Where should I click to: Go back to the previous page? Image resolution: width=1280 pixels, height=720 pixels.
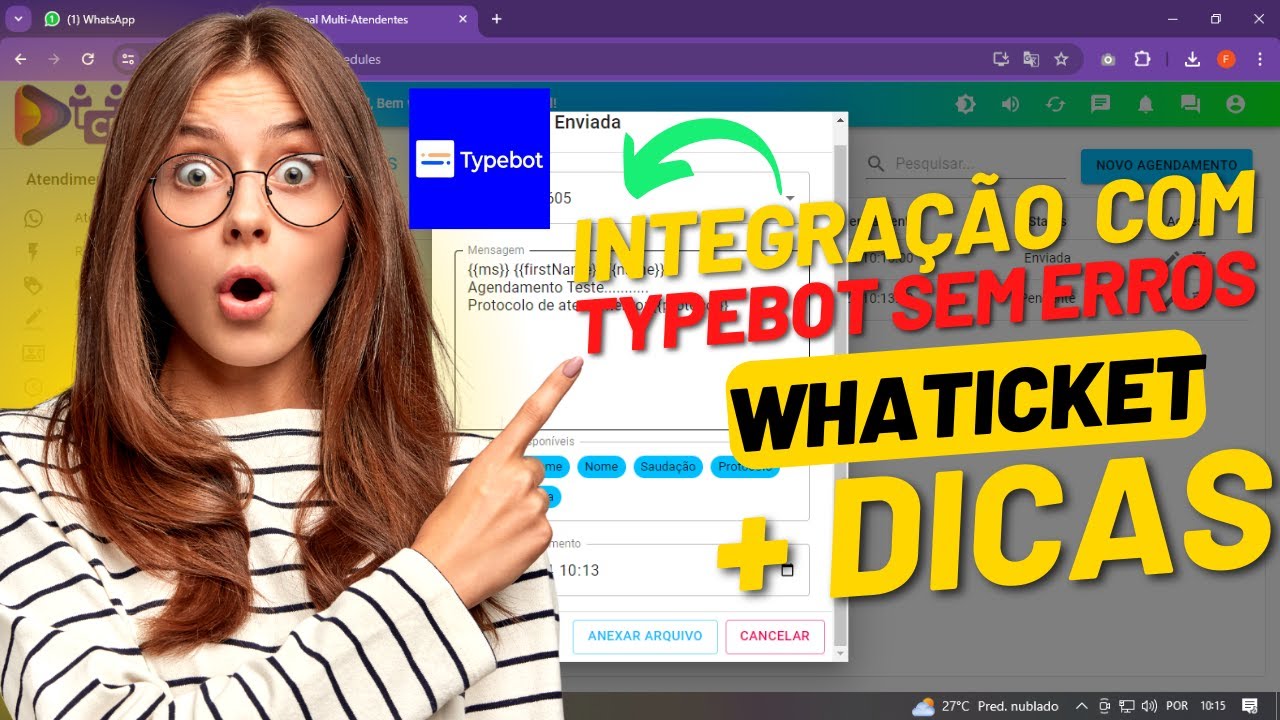pyautogui.click(x=21, y=59)
